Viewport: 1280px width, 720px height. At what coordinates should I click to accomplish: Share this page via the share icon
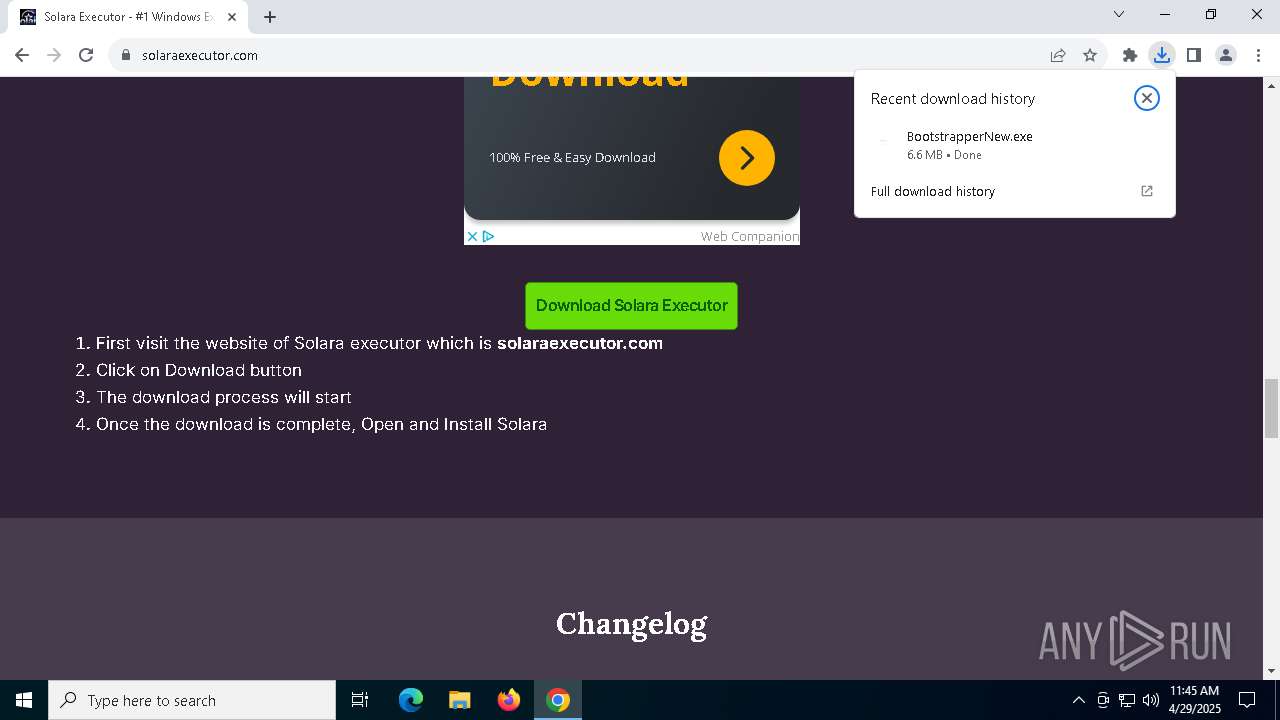tap(1058, 55)
